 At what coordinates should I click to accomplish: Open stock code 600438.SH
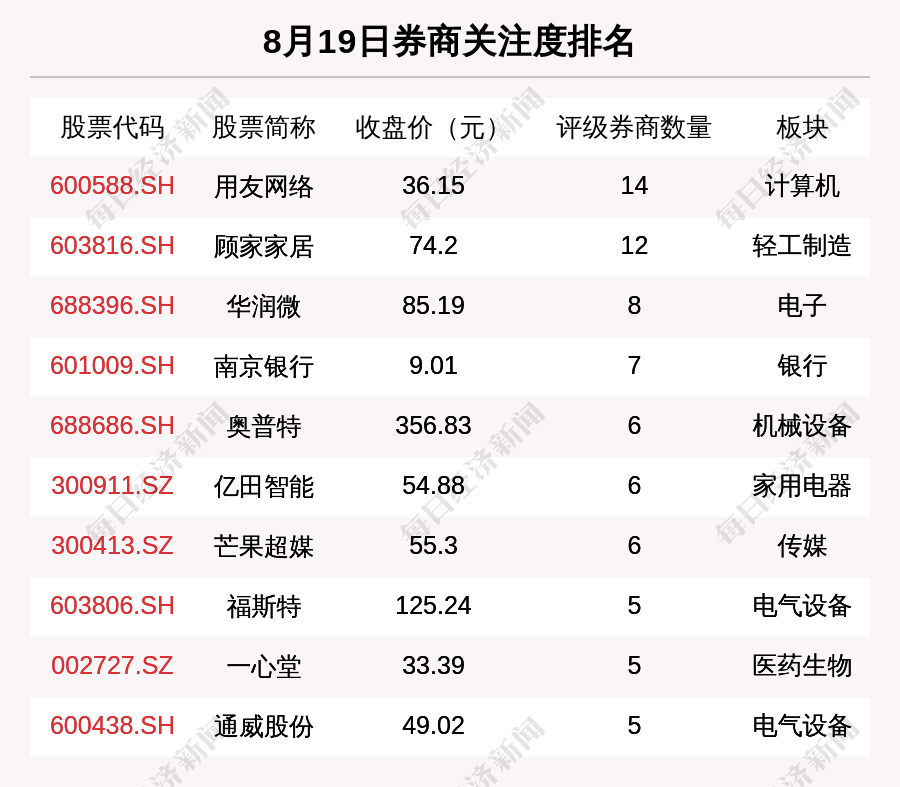coord(112,726)
